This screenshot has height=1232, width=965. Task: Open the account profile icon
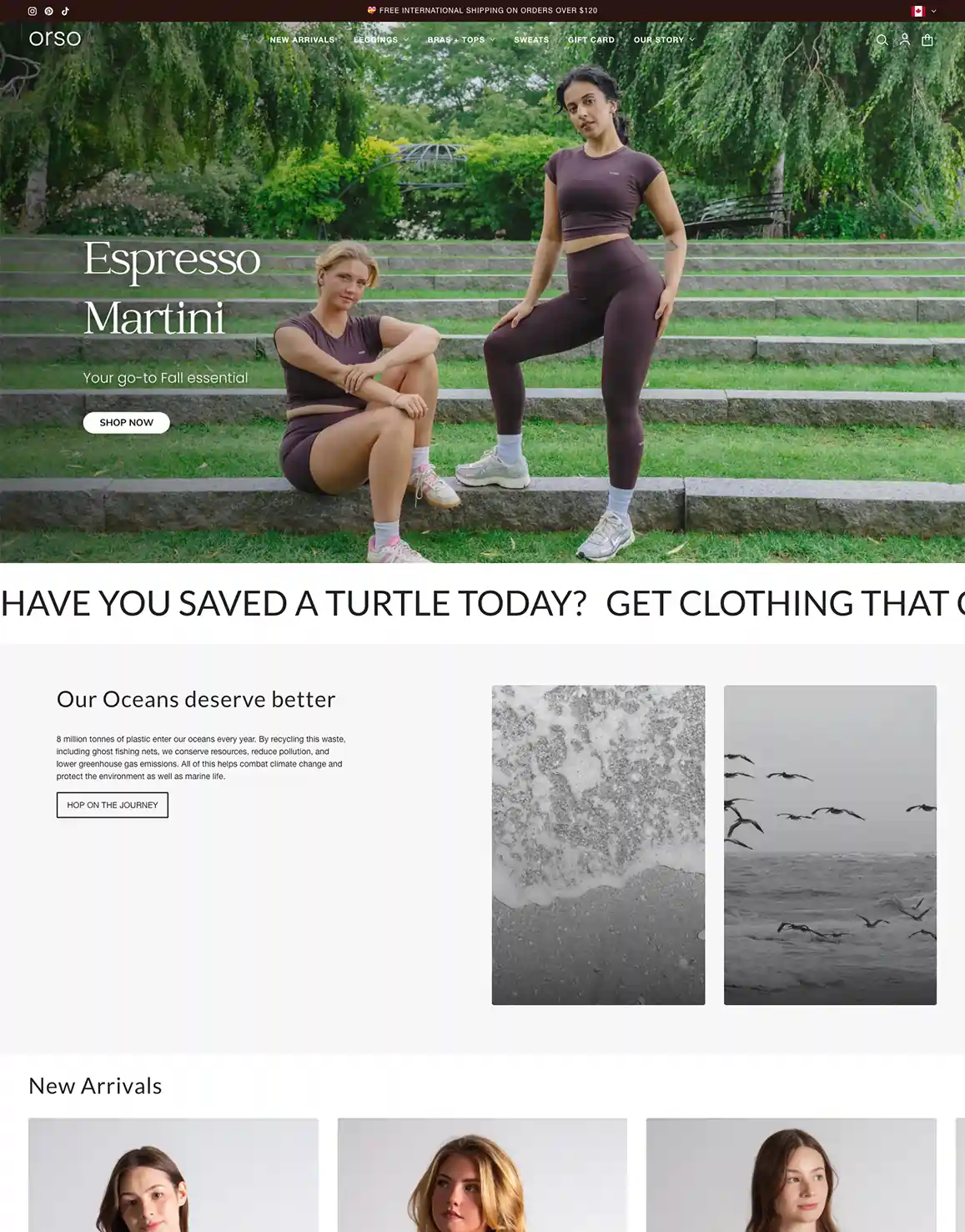904,39
